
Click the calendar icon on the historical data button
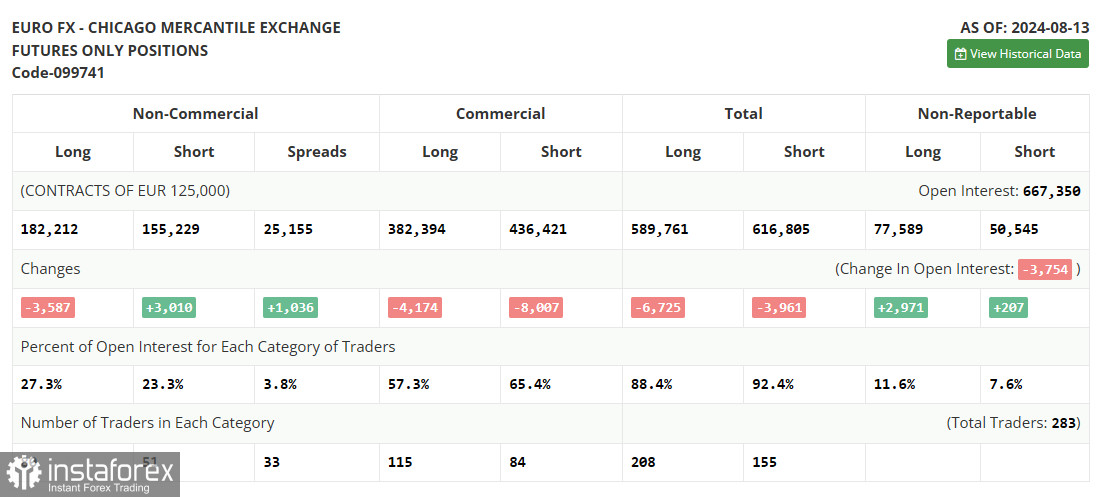[x=960, y=54]
